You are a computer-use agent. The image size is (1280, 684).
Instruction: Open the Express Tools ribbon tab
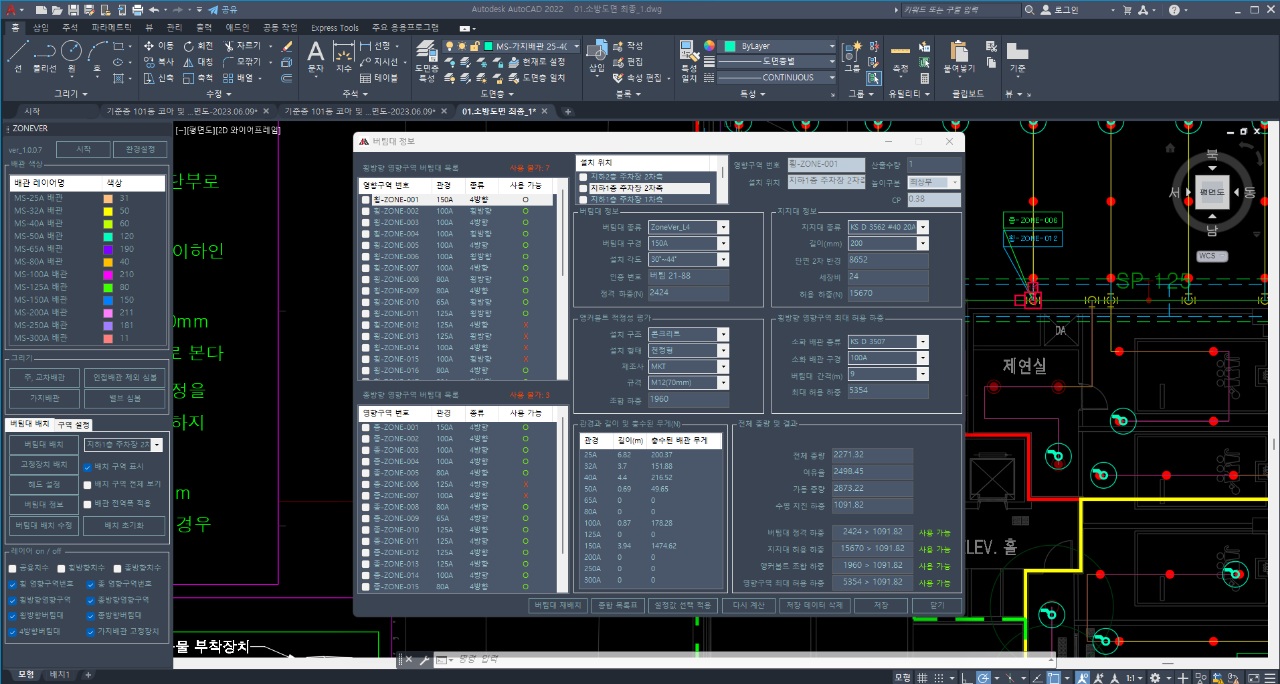(x=335, y=27)
